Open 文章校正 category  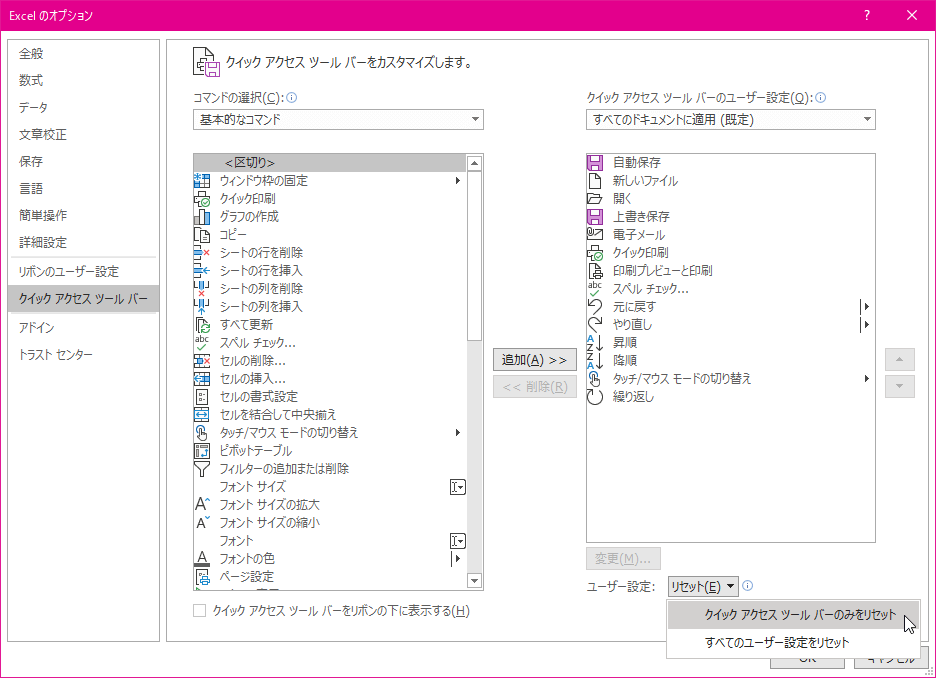pos(84,135)
